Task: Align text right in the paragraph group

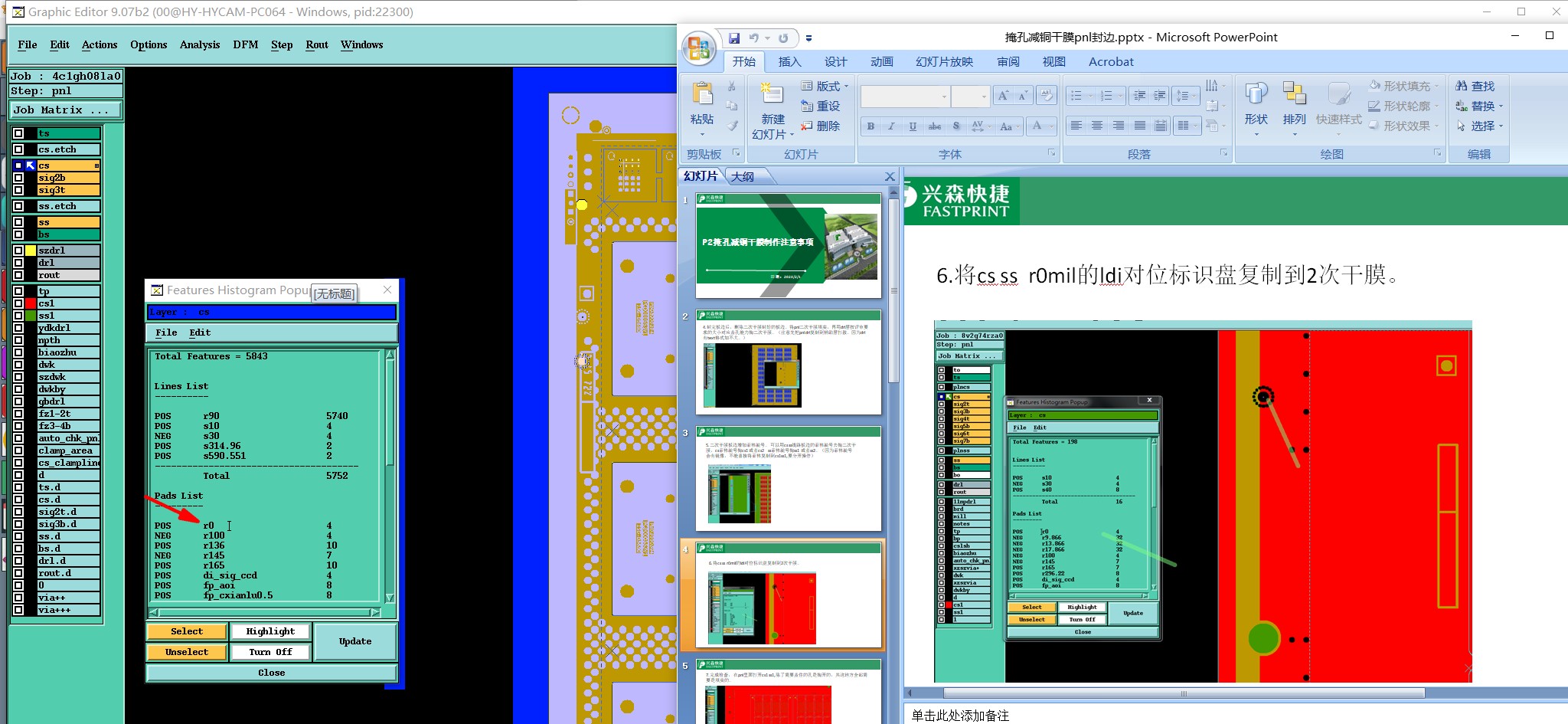Action: [x=1119, y=126]
